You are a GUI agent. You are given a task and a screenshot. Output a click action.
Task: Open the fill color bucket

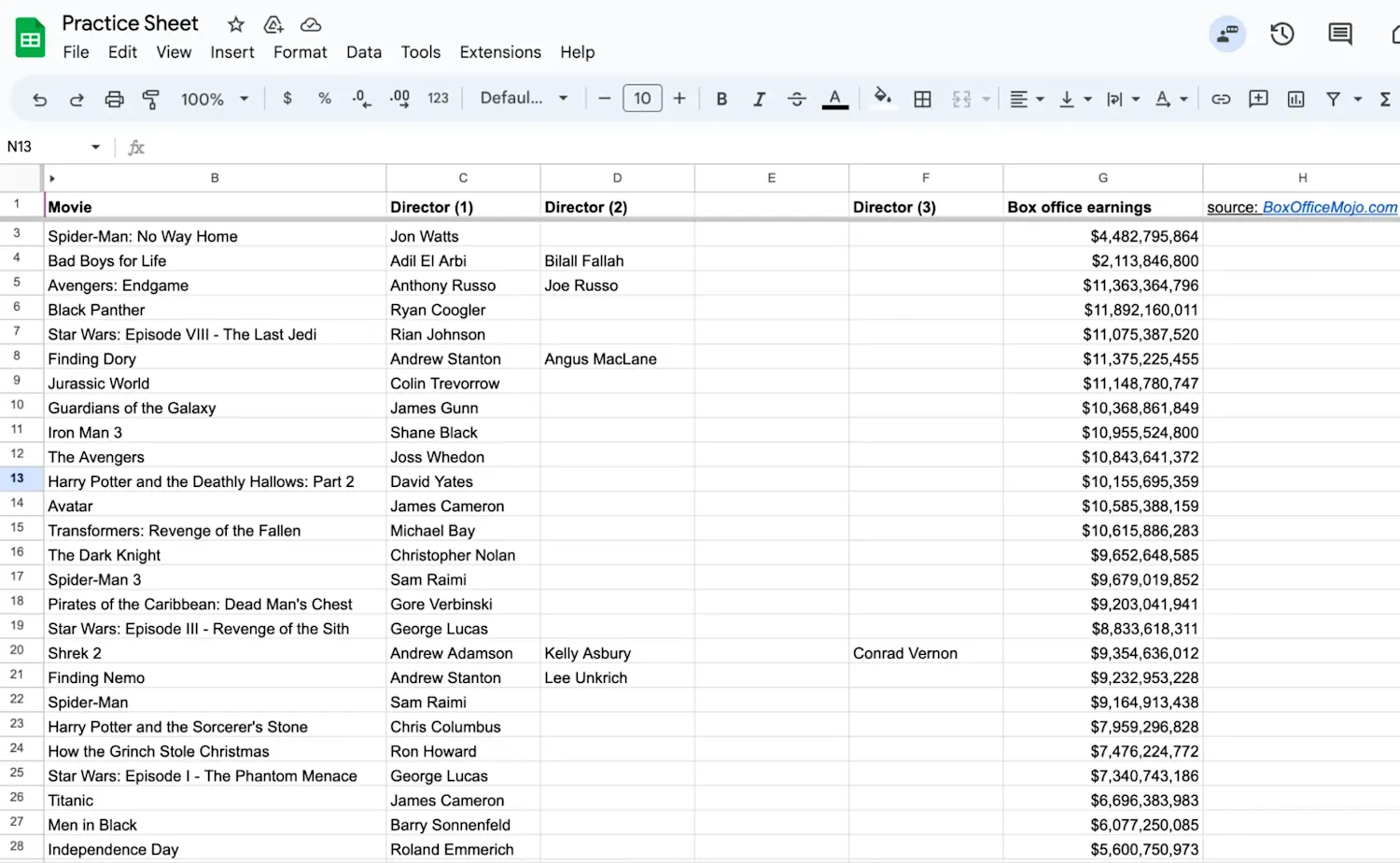[882, 97]
